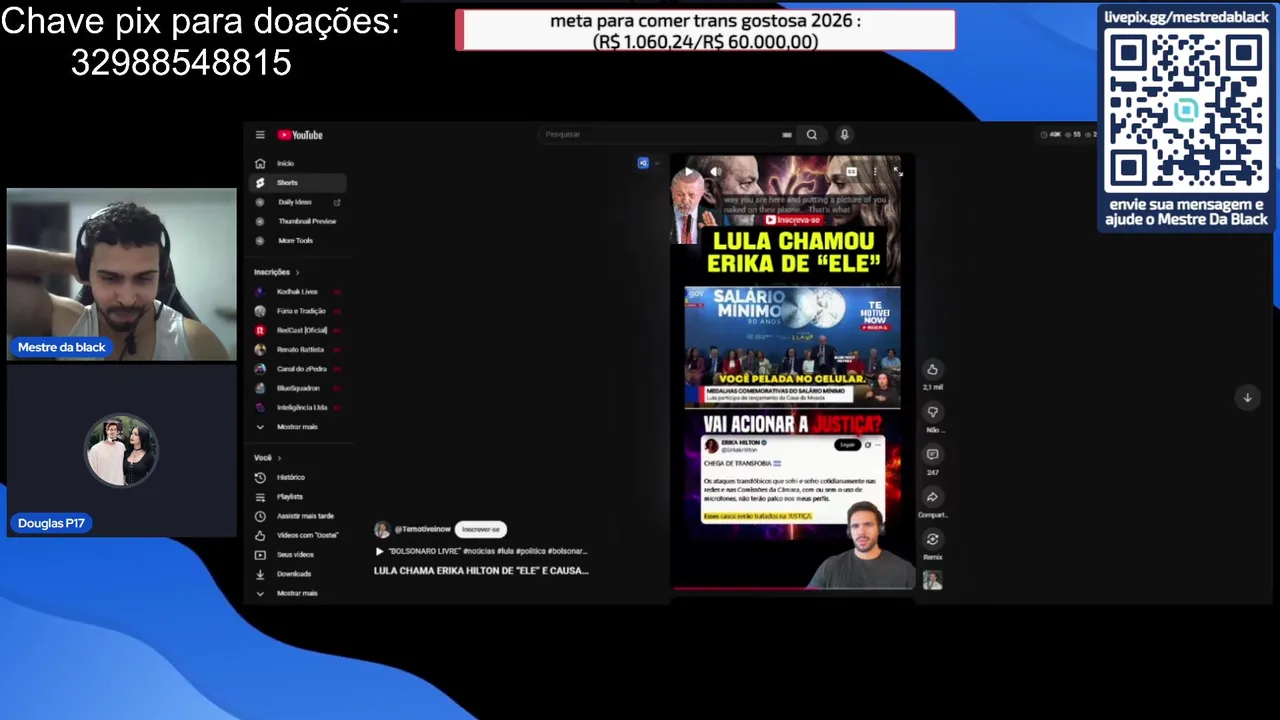This screenshot has width=1280, height=720.
Task: Click the livepix QR code
Action: pos(1186,112)
